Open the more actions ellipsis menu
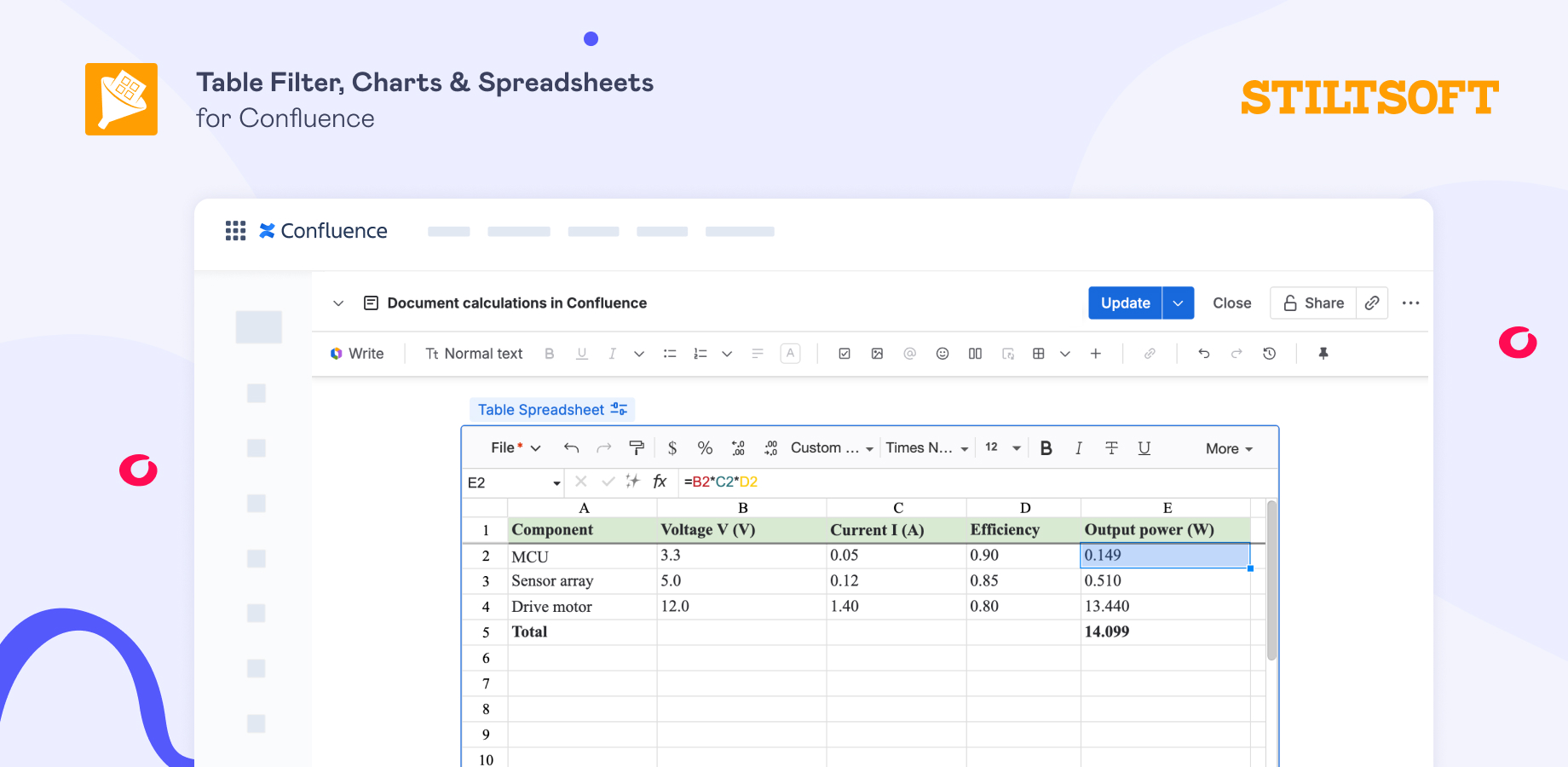1568x767 pixels. point(1411,303)
